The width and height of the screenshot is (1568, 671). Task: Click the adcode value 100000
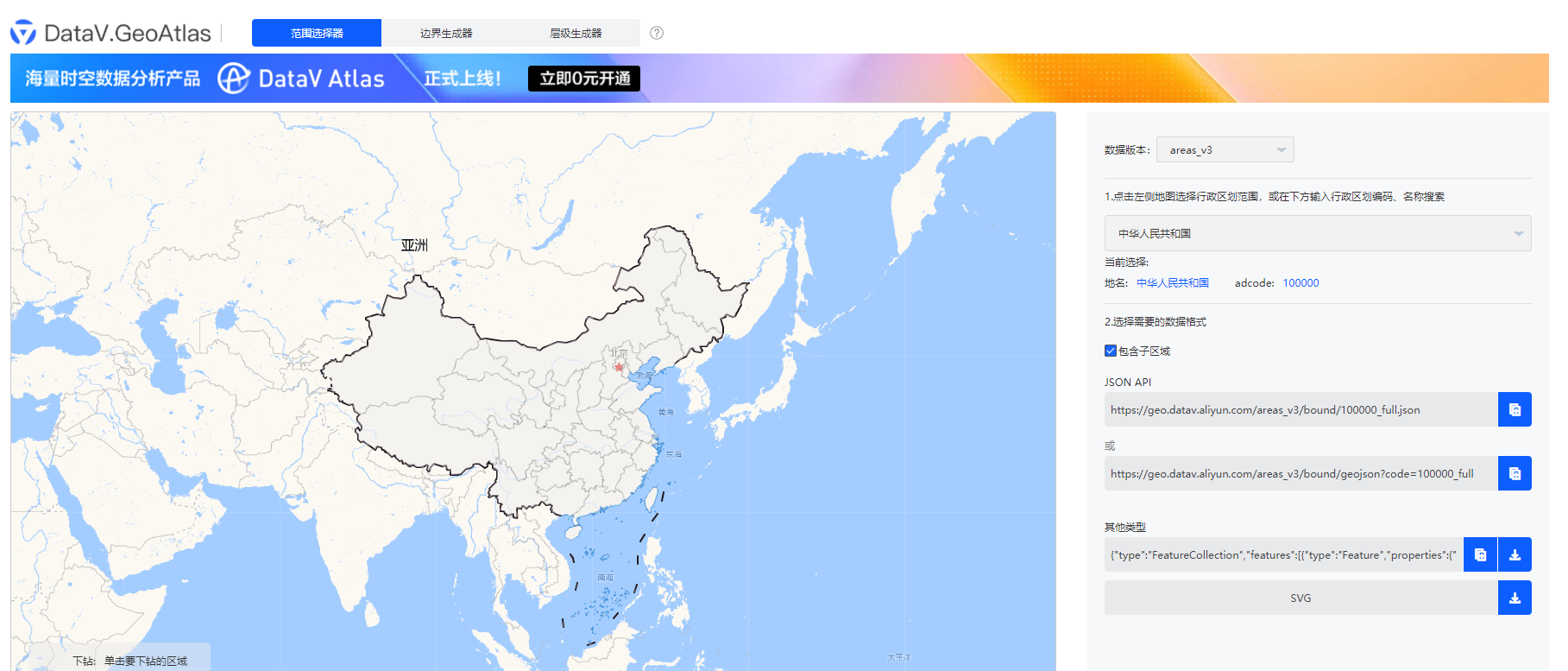(x=1300, y=282)
